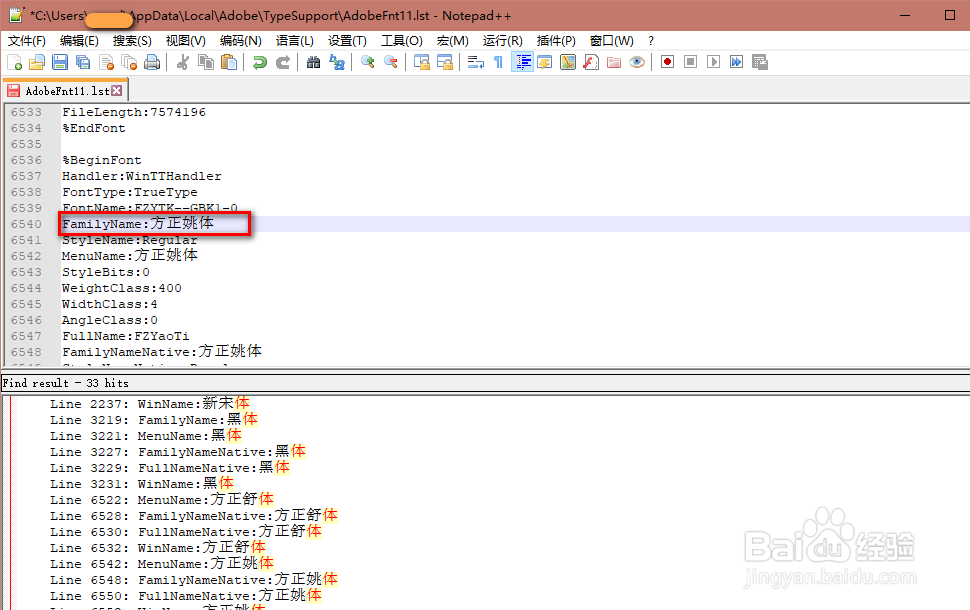Select the AdobeFnt11.lst tab
970x610 pixels.
pos(66,91)
